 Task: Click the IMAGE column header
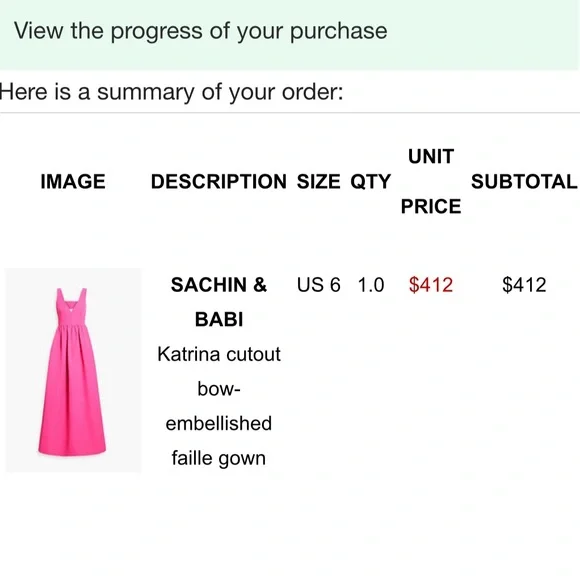[73, 182]
